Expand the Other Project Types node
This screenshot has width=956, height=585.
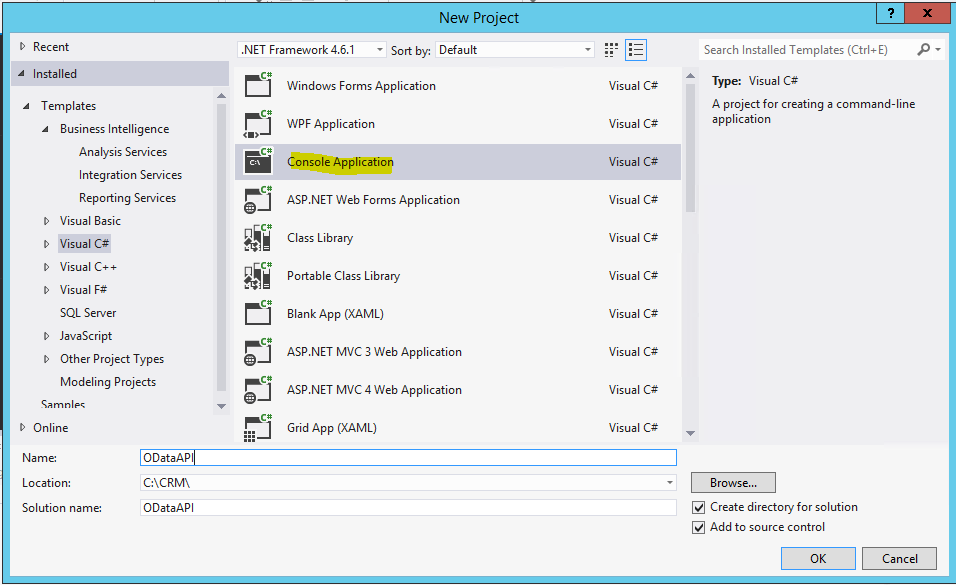46,359
